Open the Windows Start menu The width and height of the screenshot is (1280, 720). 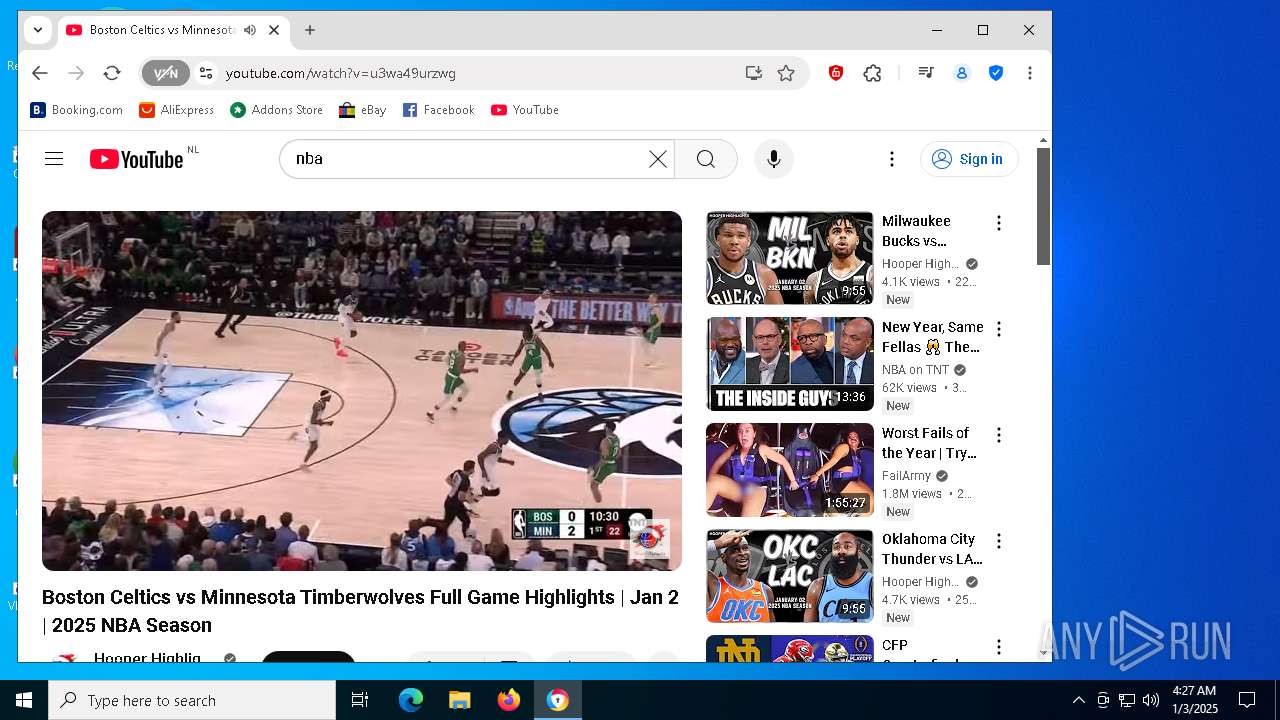tap(24, 700)
